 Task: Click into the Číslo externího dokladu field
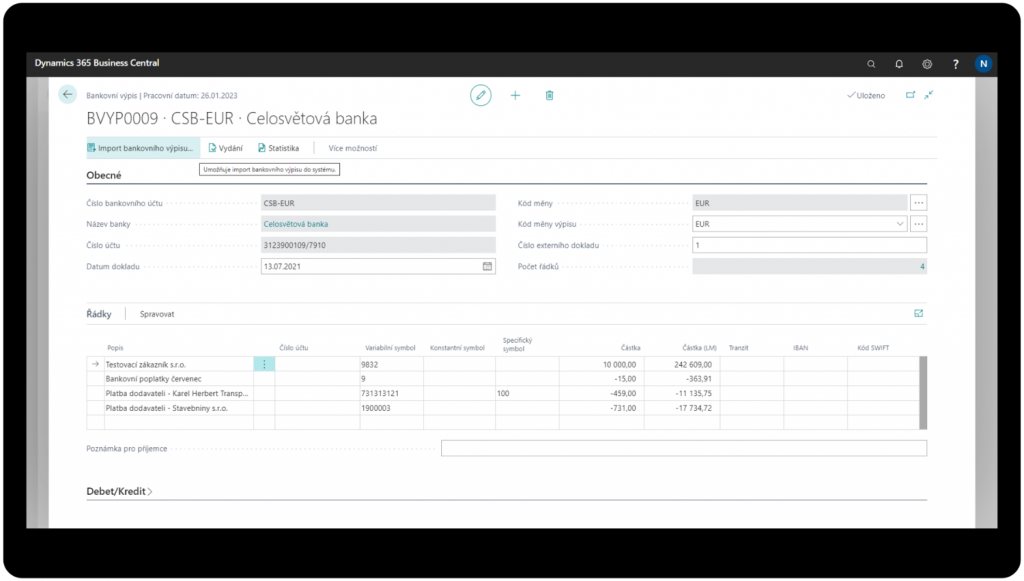tap(809, 245)
